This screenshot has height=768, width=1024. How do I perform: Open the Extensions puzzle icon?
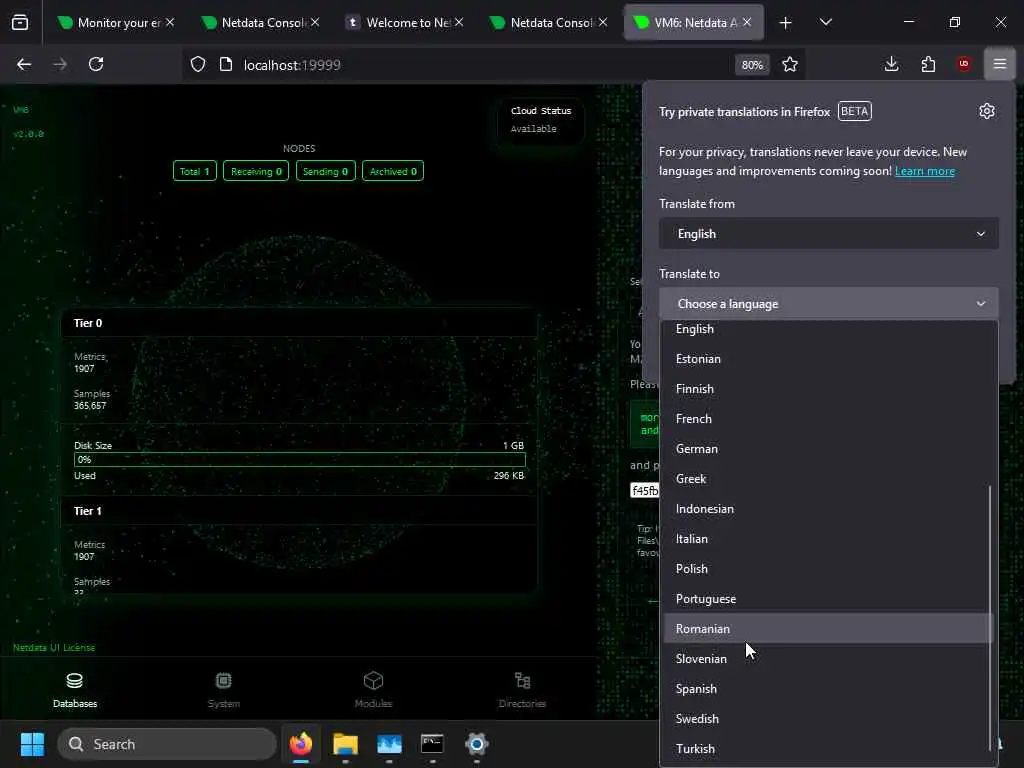click(x=928, y=64)
